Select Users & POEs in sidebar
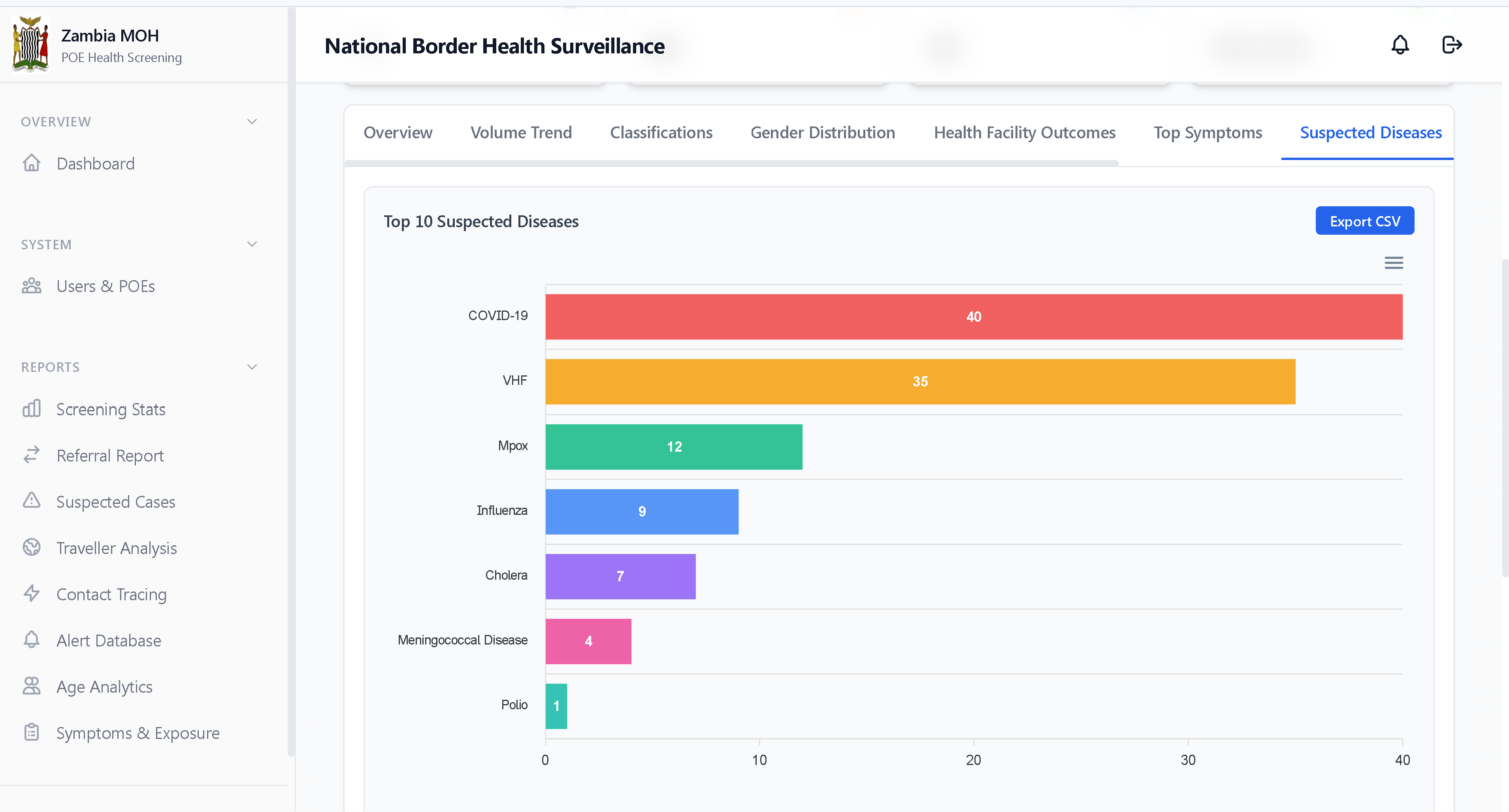1509x812 pixels. click(105, 286)
